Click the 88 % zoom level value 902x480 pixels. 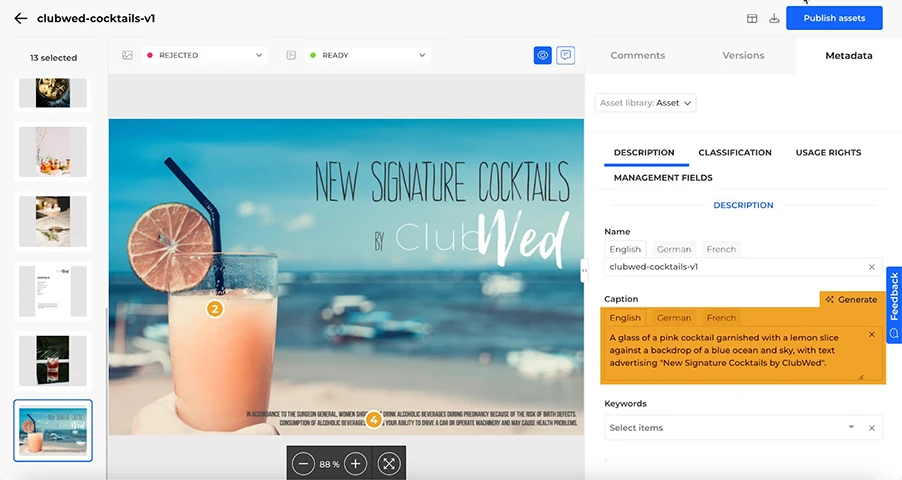(329, 464)
